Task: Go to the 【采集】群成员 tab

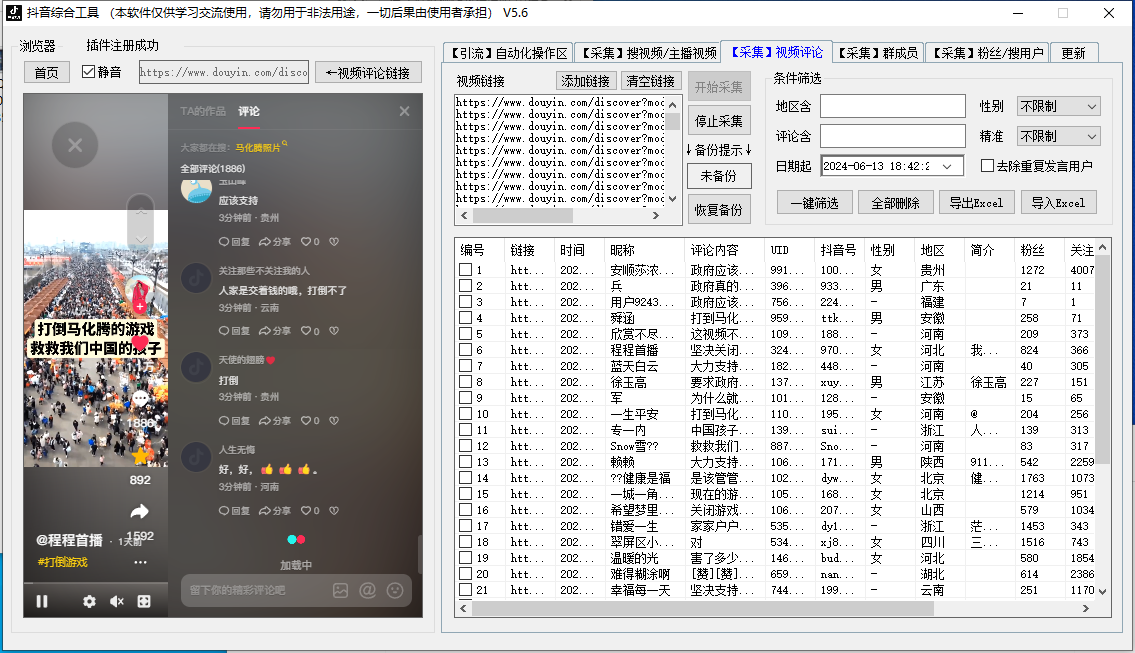Action: 878,53
